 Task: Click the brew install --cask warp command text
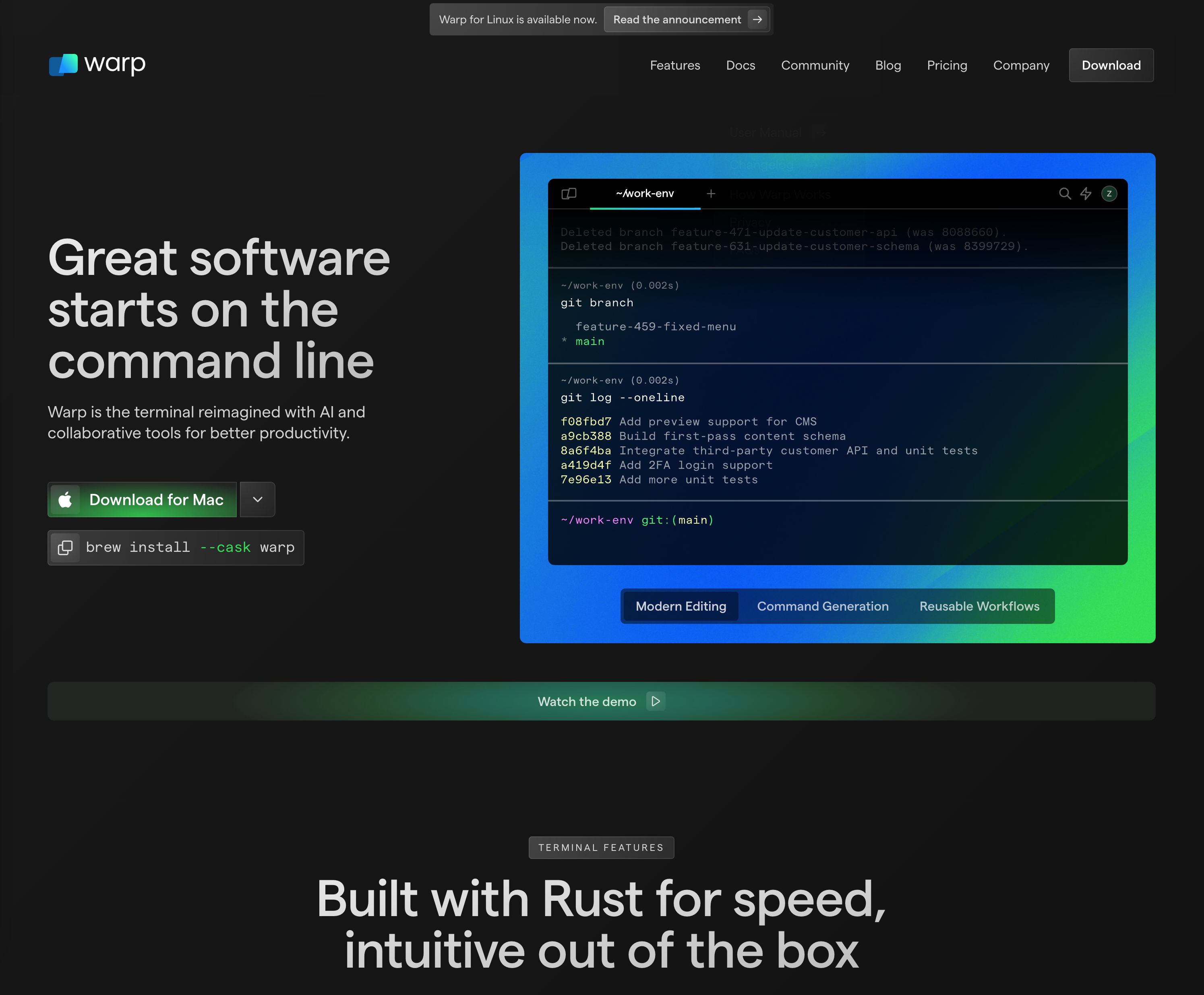[190, 548]
